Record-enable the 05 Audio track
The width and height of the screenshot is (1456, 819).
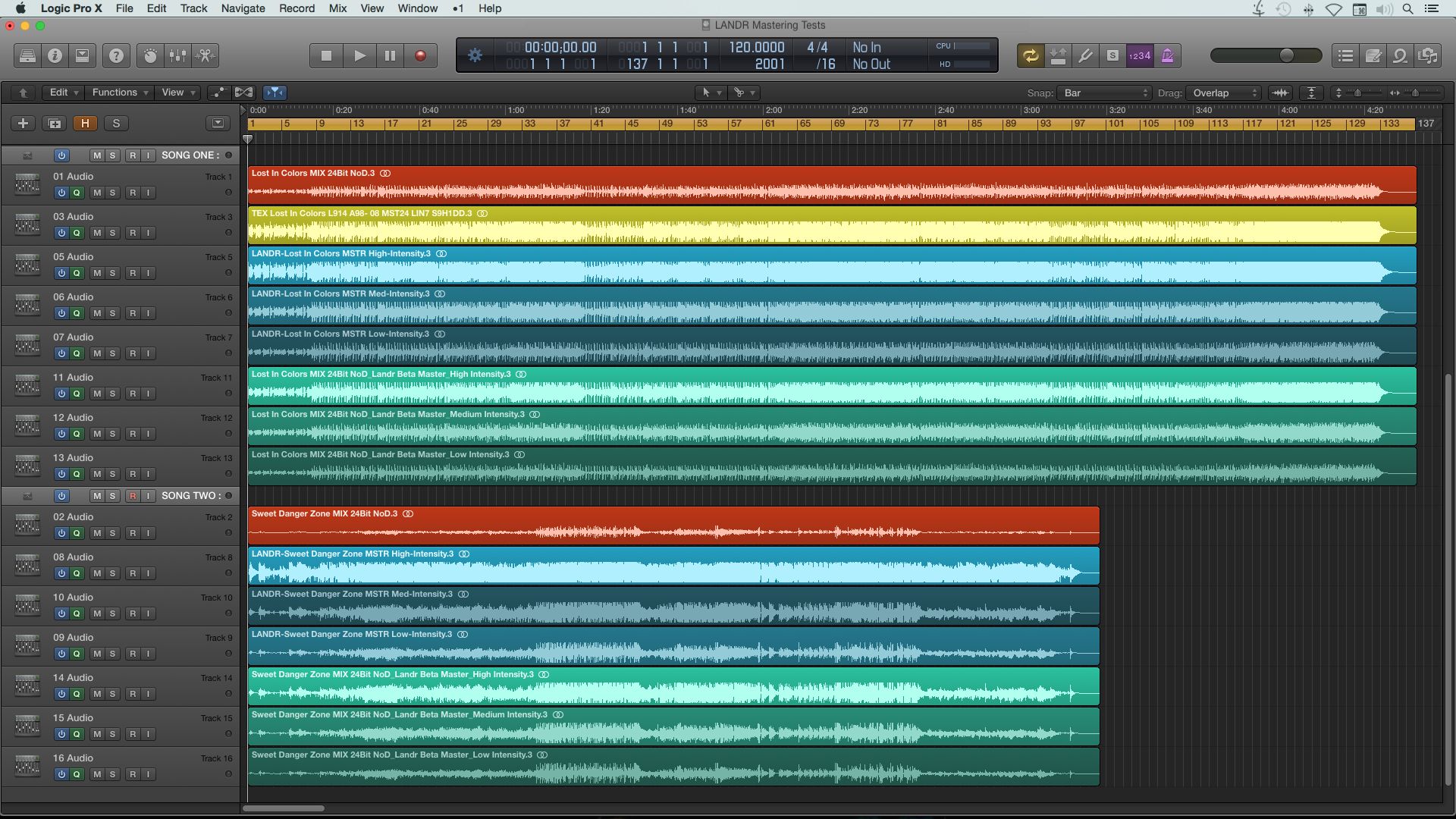click(133, 273)
